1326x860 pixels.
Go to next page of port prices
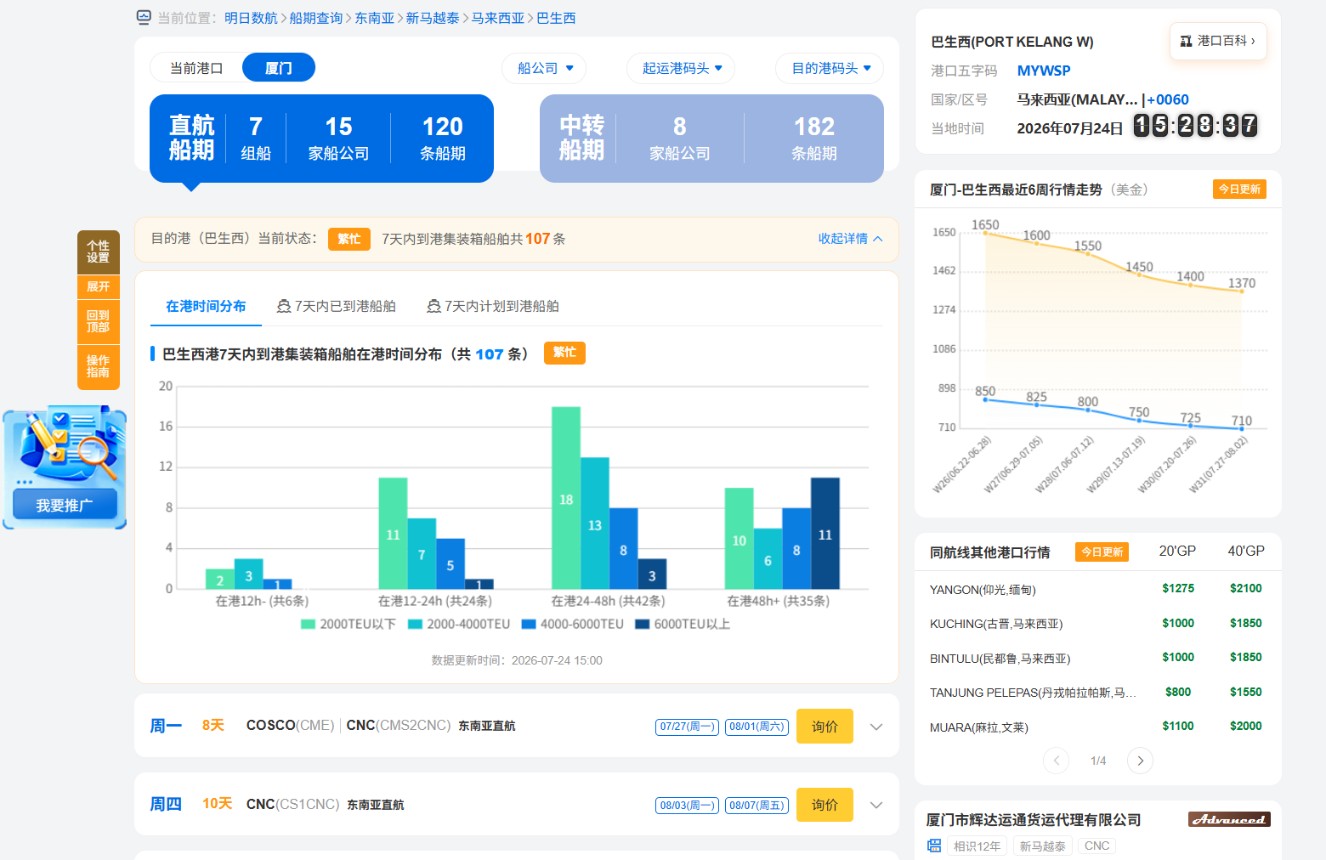tap(1140, 761)
